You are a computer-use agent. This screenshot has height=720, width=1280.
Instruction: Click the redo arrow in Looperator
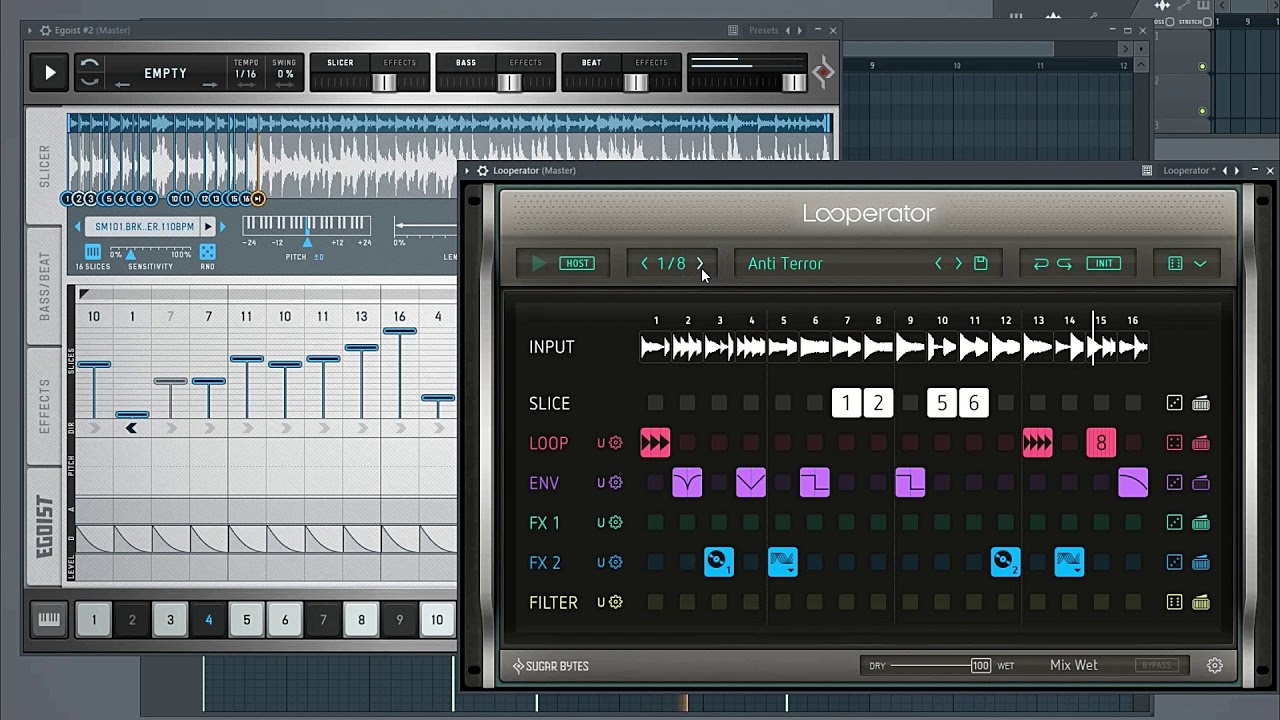[1064, 263]
